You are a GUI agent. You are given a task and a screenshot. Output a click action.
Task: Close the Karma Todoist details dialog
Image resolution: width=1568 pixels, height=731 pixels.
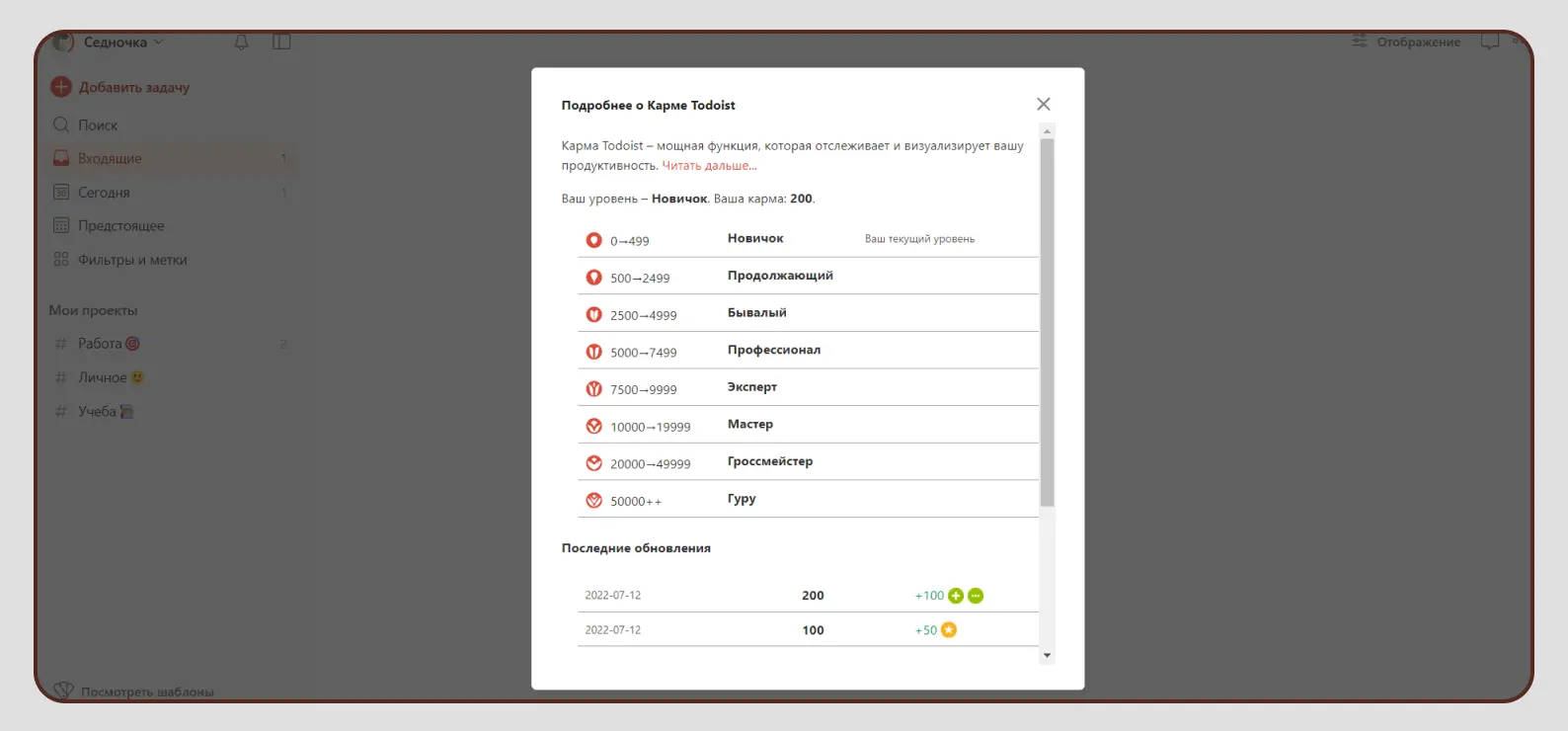pyautogui.click(x=1043, y=104)
